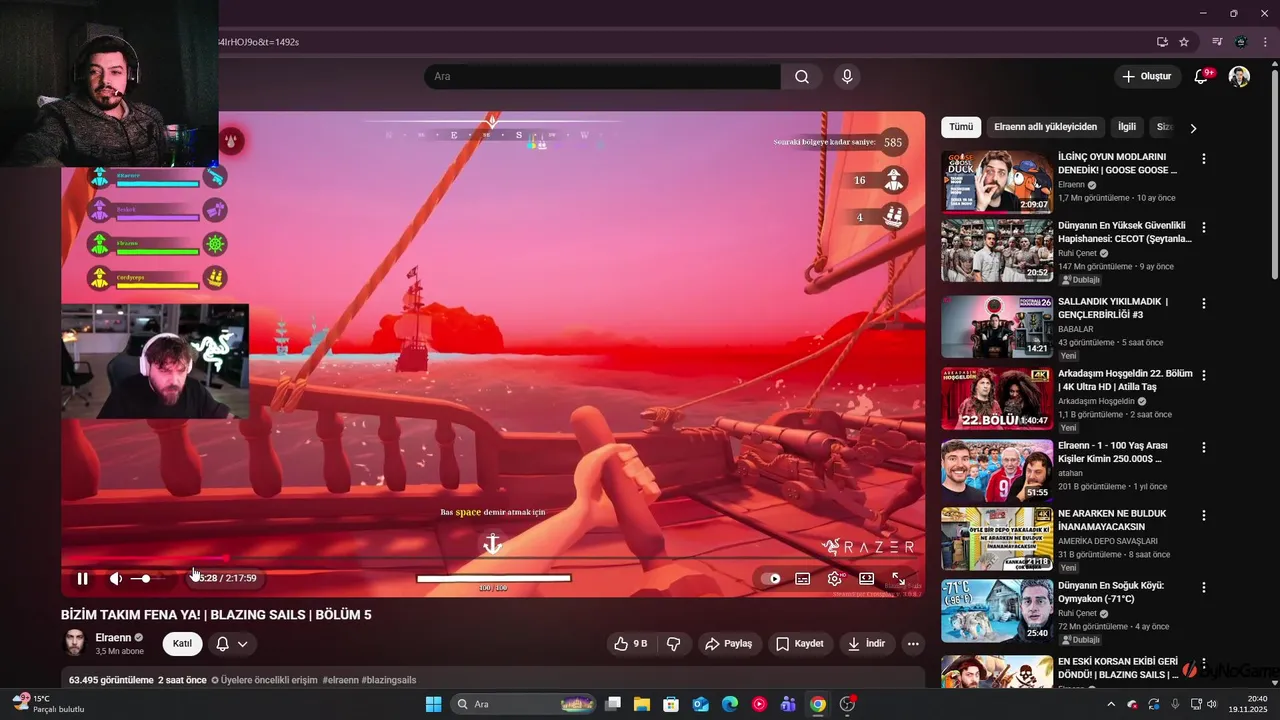Viewport: 1280px width, 720px height.
Task: Click the Paylaş share button
Action: pyautogui.click(x=728, y=644)
